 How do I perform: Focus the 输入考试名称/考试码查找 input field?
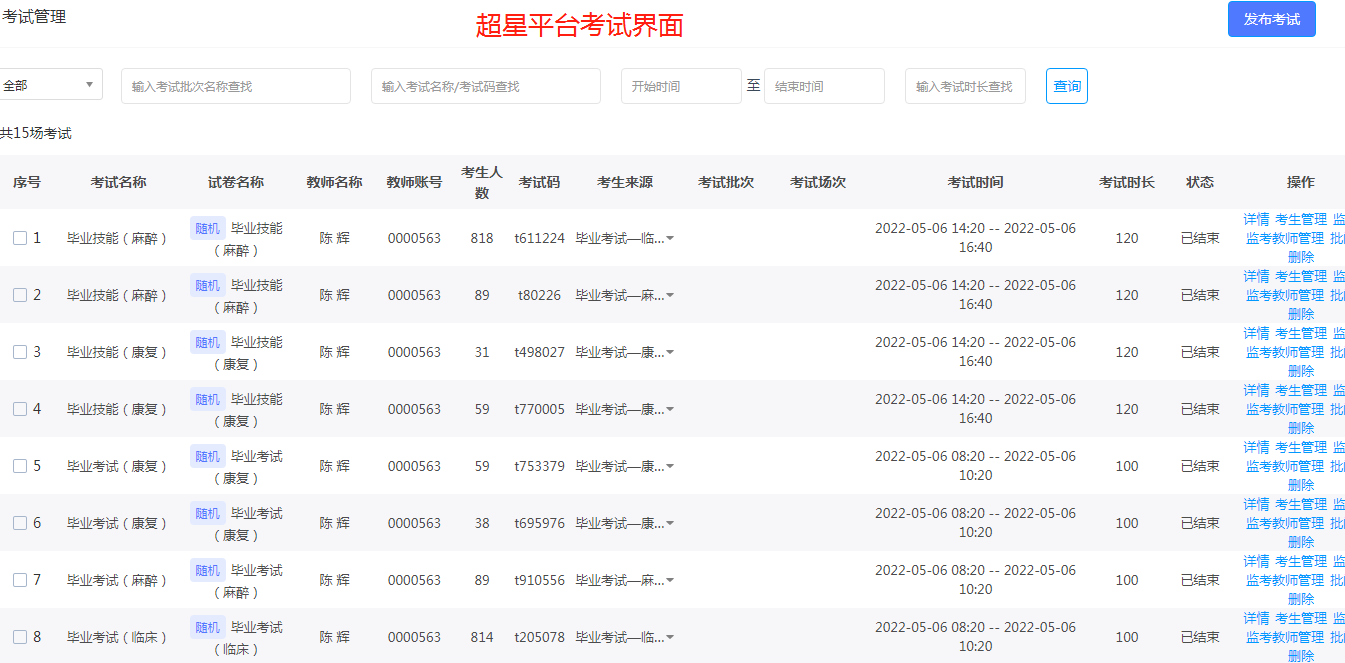[486, 86]
